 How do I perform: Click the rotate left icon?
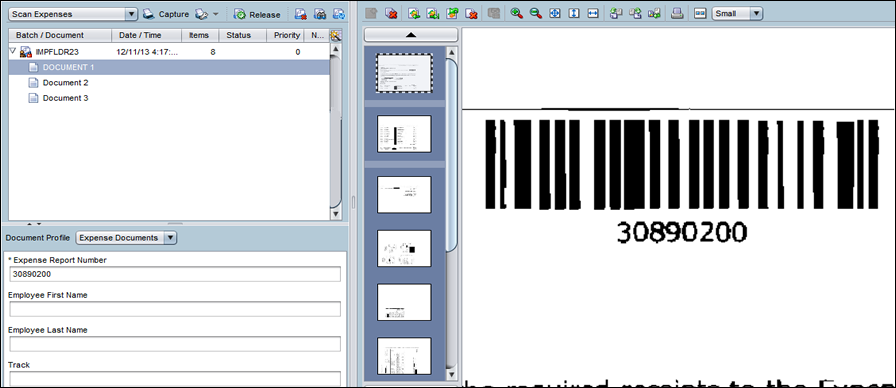(616, 13)
